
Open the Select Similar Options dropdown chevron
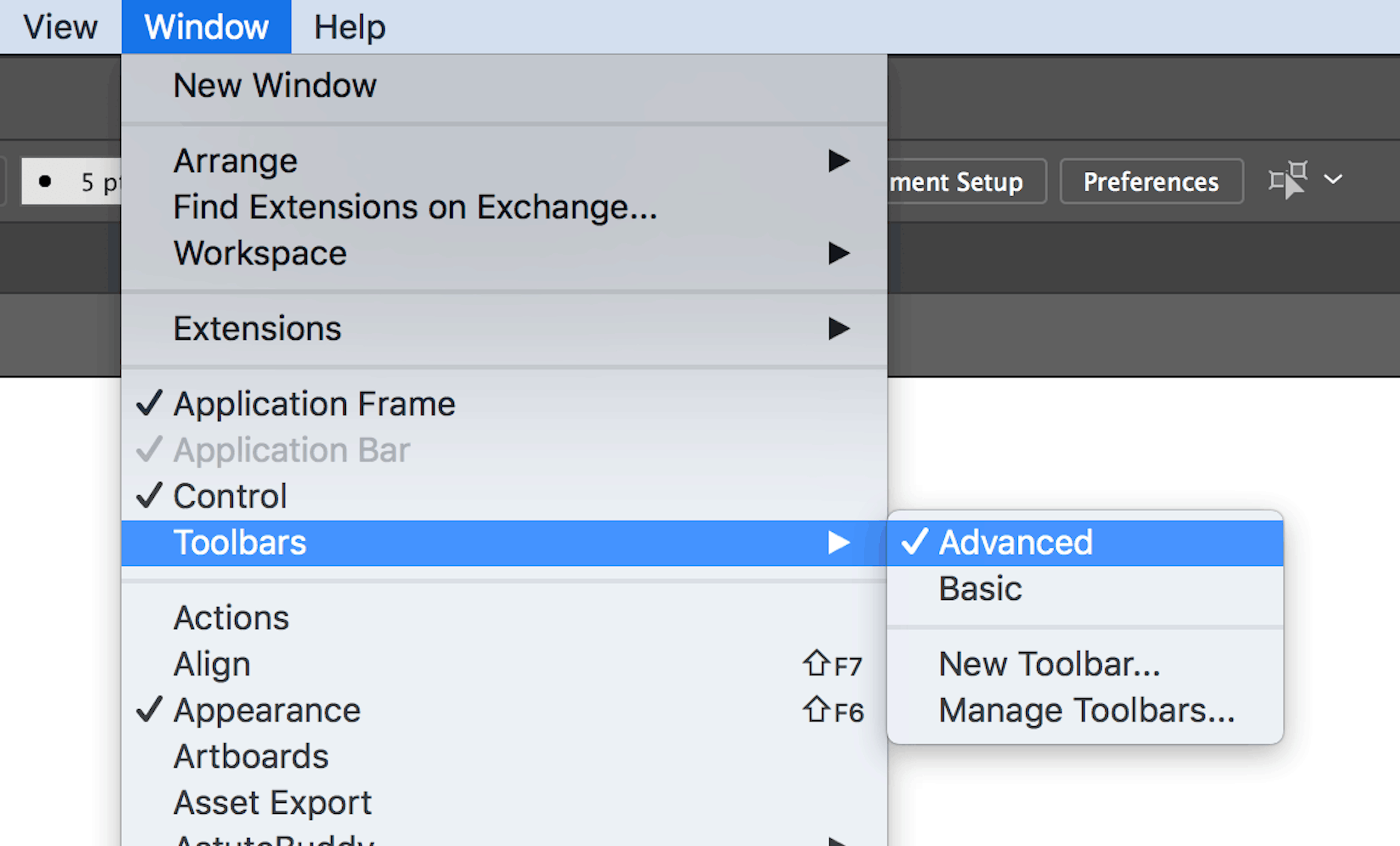pyautogui.click(x=1333, y=179)
